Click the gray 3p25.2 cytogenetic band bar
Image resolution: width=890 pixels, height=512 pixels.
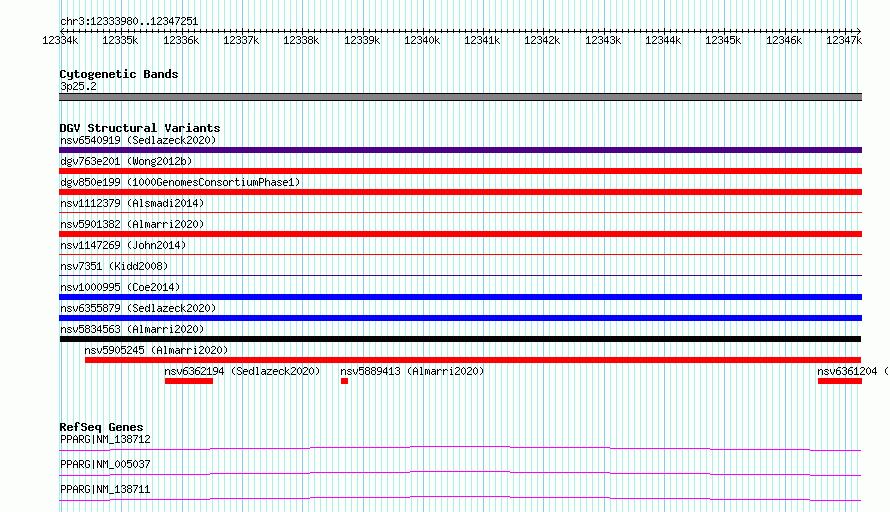pyautogui.click(x=460, y=97)
